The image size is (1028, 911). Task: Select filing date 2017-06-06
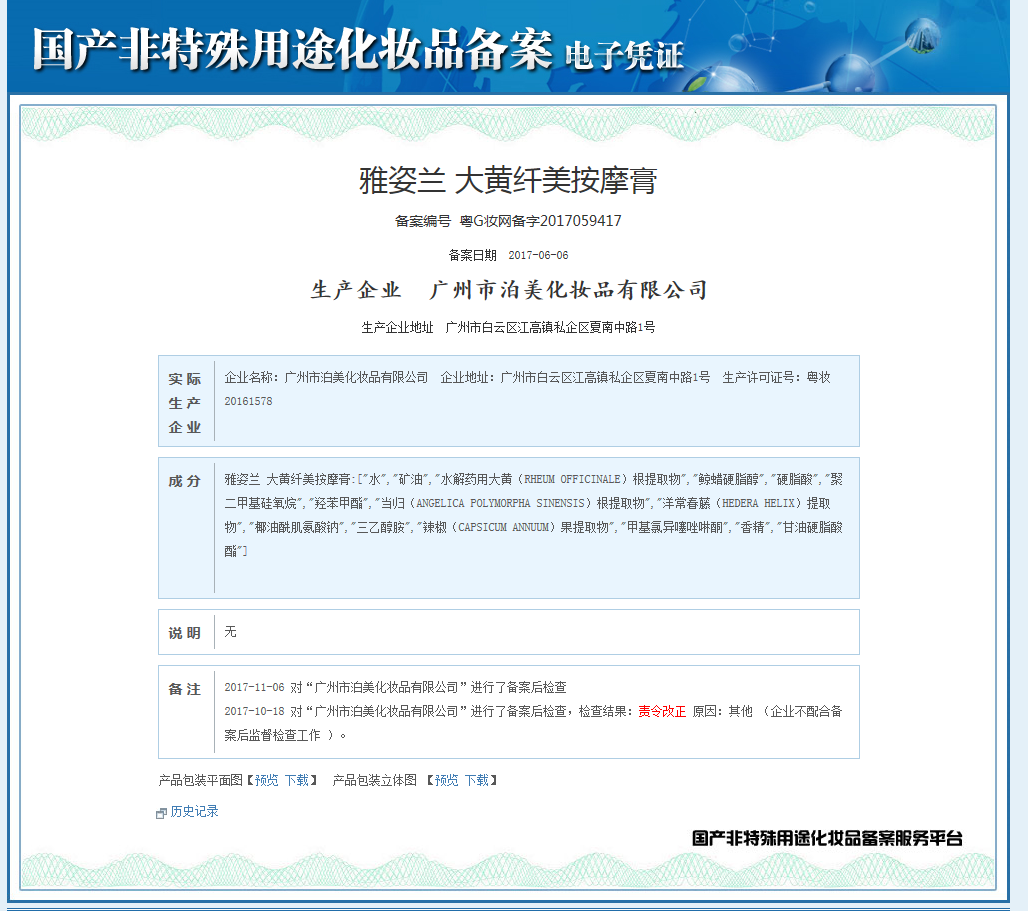click(x=538, y=255)
